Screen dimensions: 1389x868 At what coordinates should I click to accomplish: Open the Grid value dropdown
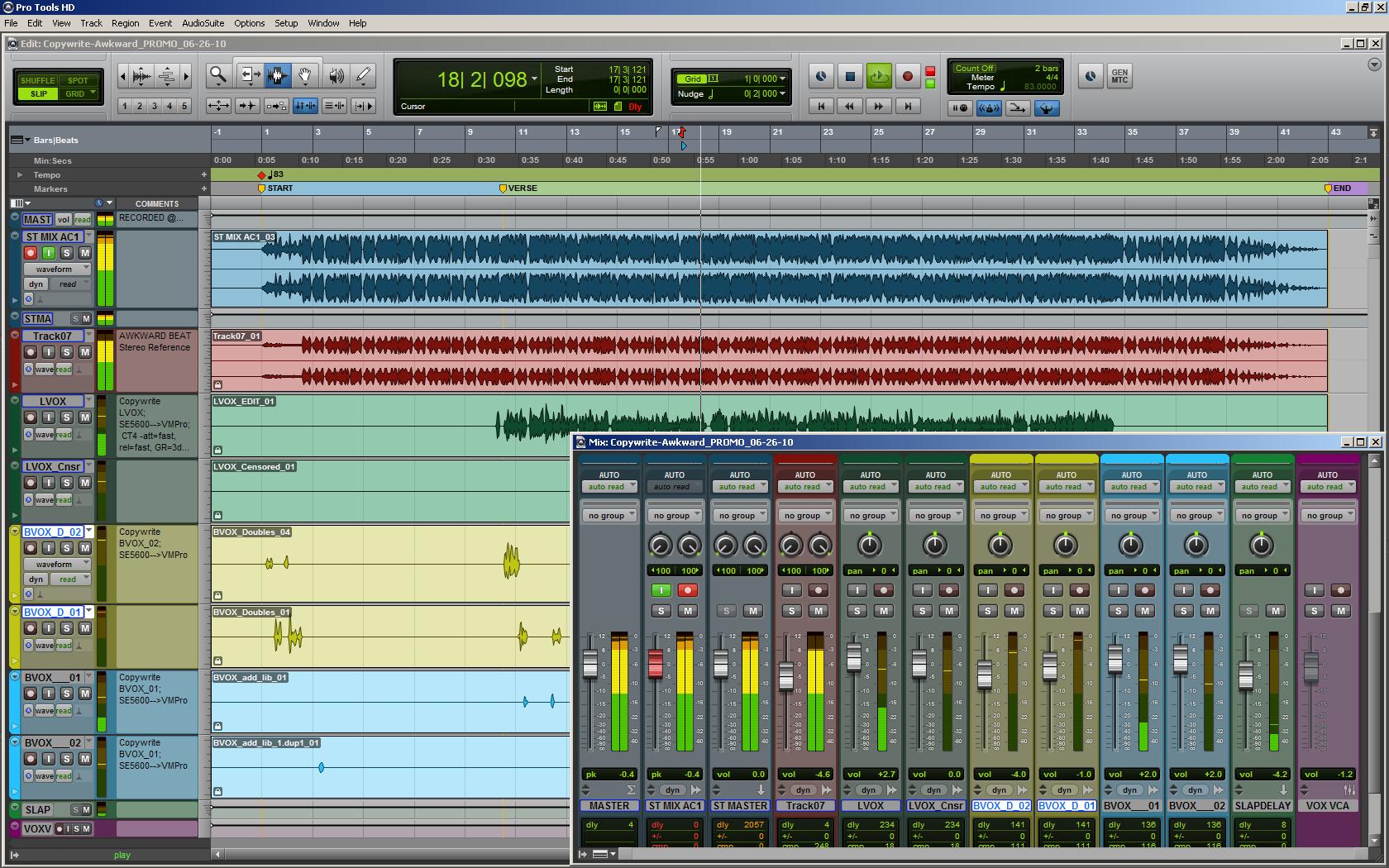click(782, 79)
